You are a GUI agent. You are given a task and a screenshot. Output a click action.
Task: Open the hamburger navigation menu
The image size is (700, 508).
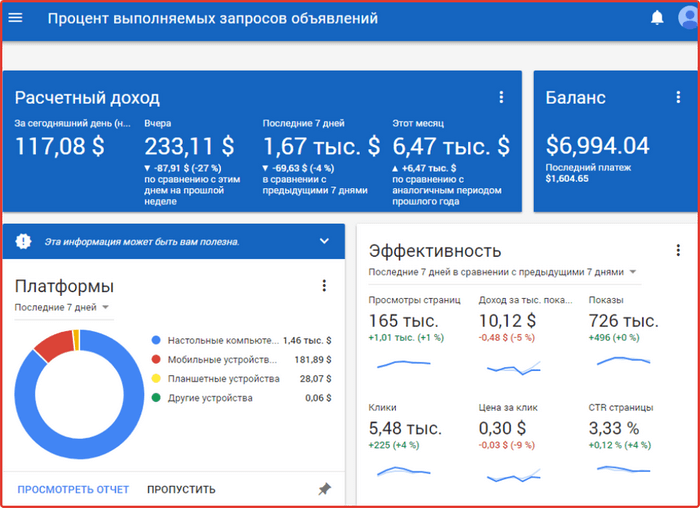coord(15,18)
